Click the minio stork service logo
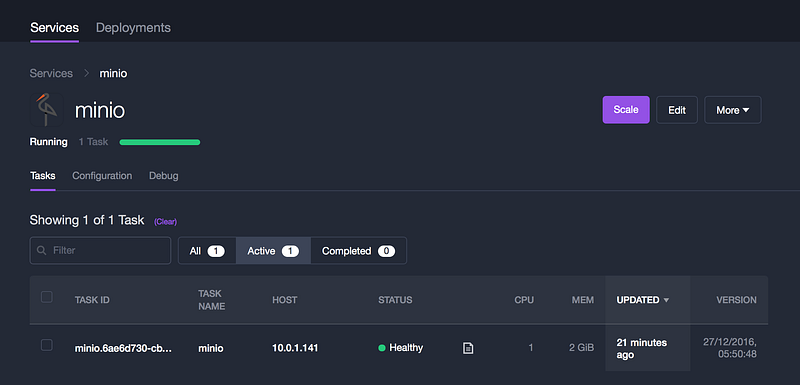The width and height of the screenshot is (800, 385). [x=46, y=110]
